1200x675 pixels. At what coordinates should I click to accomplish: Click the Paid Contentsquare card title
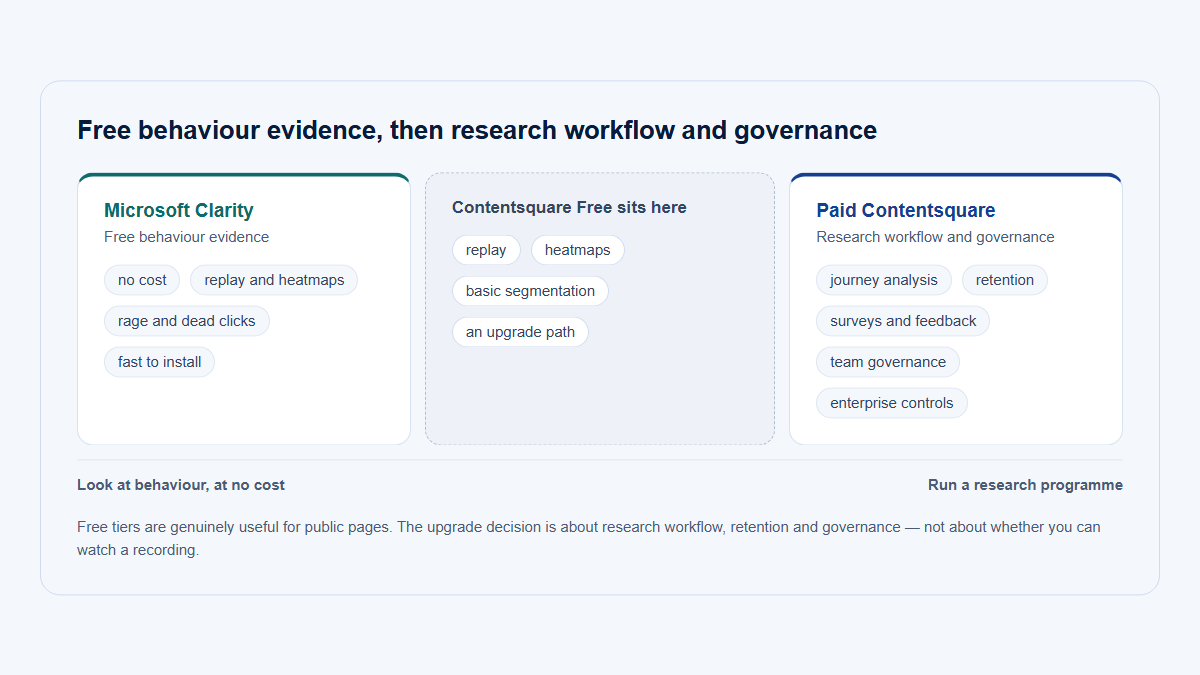coord(906,210)
